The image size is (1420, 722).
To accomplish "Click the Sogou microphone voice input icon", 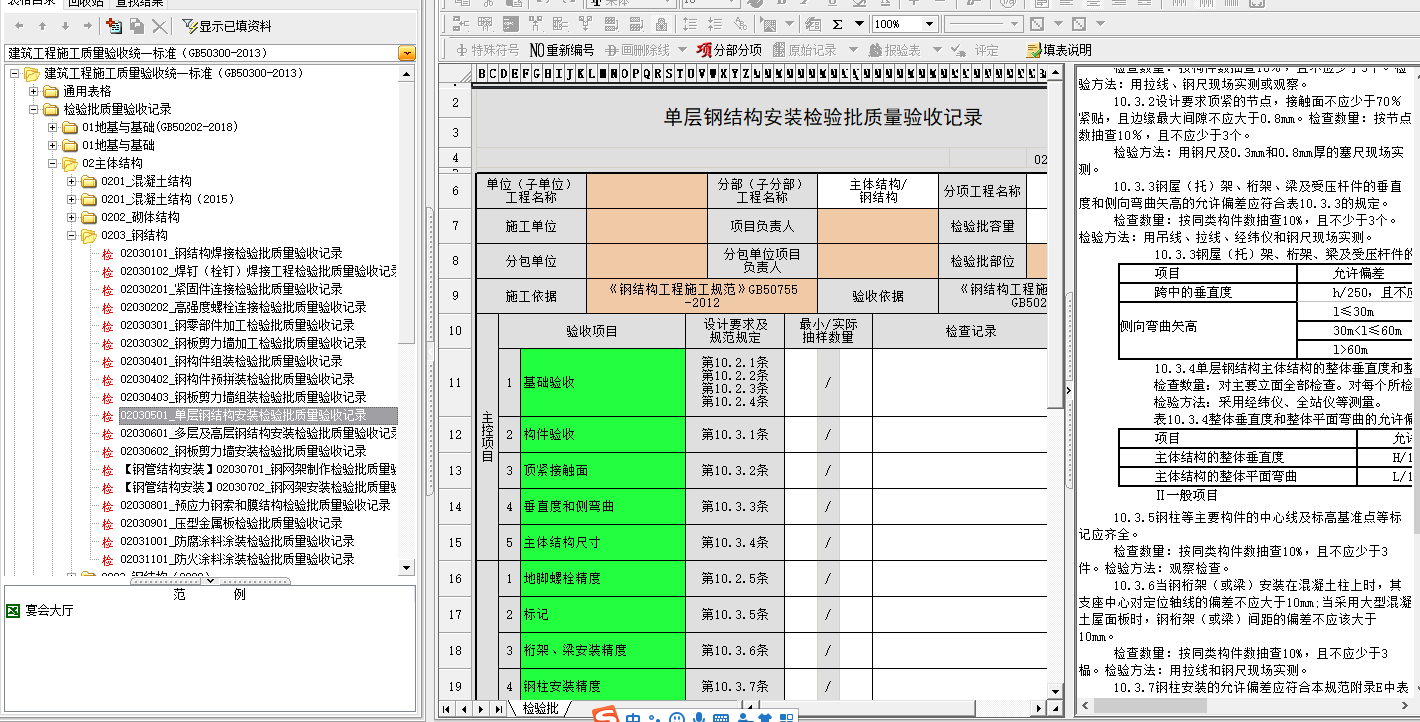I will click(697, 717).
